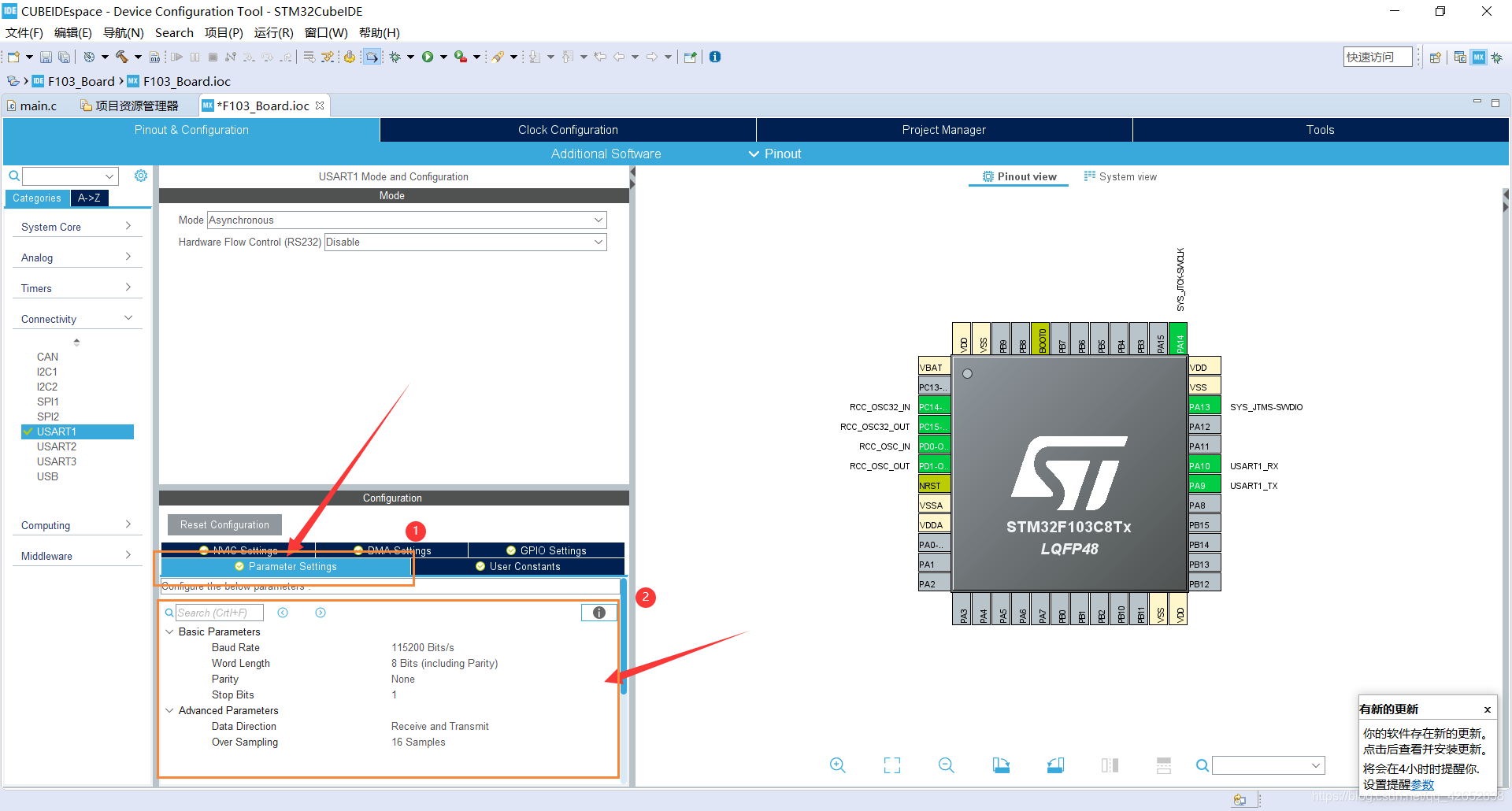
Task: Click the binary 010 toolbar icon
Action: coord(154,57)
